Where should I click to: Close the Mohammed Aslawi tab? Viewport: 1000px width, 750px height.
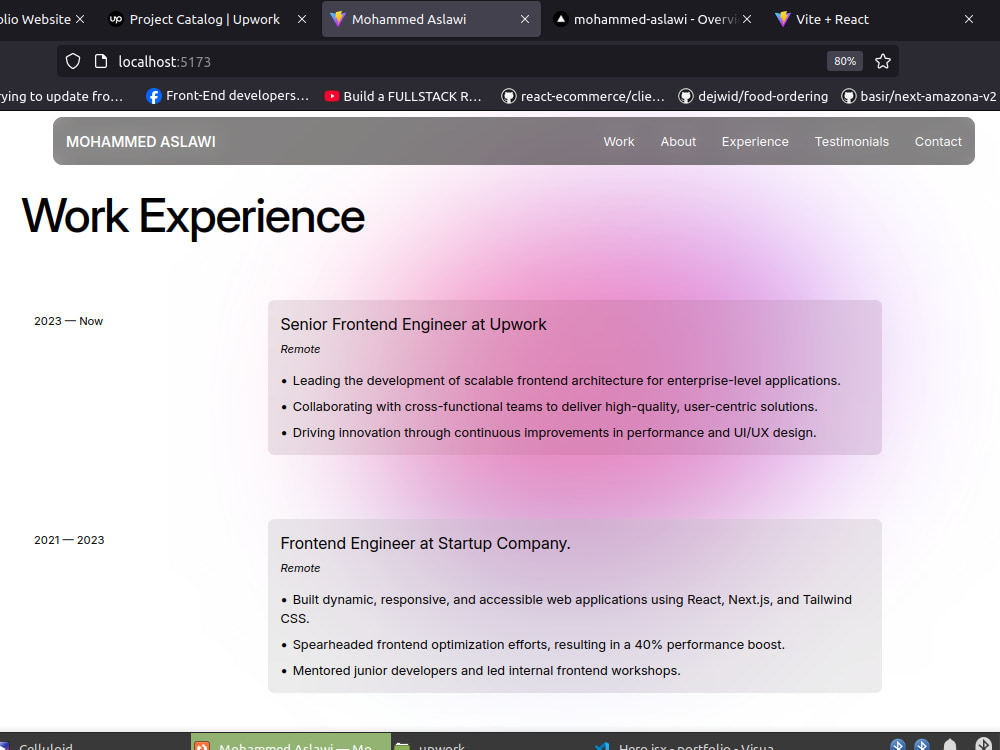(x=525, y=19)
